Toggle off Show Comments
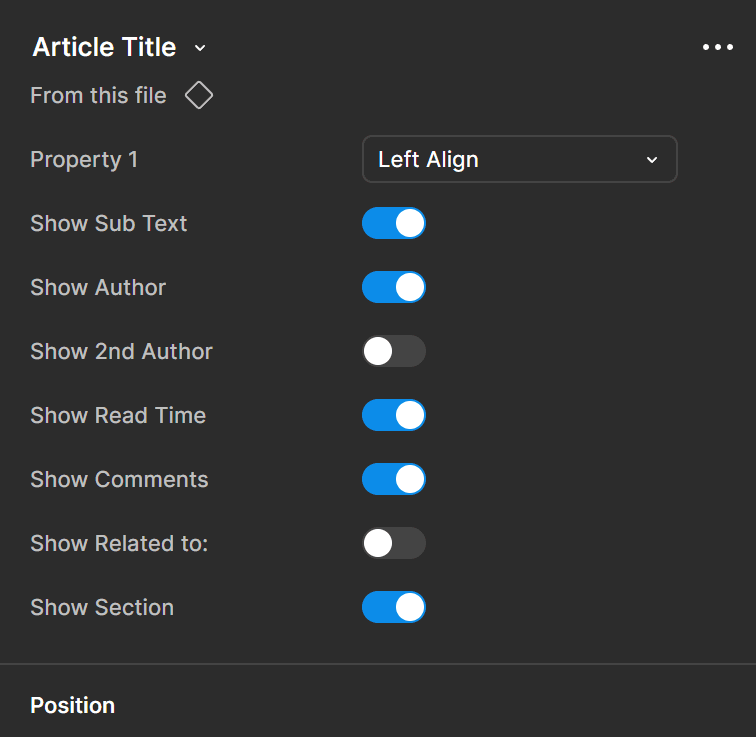Image resolution: width=756 pixels, height=737 pixels. click(394, 479)
